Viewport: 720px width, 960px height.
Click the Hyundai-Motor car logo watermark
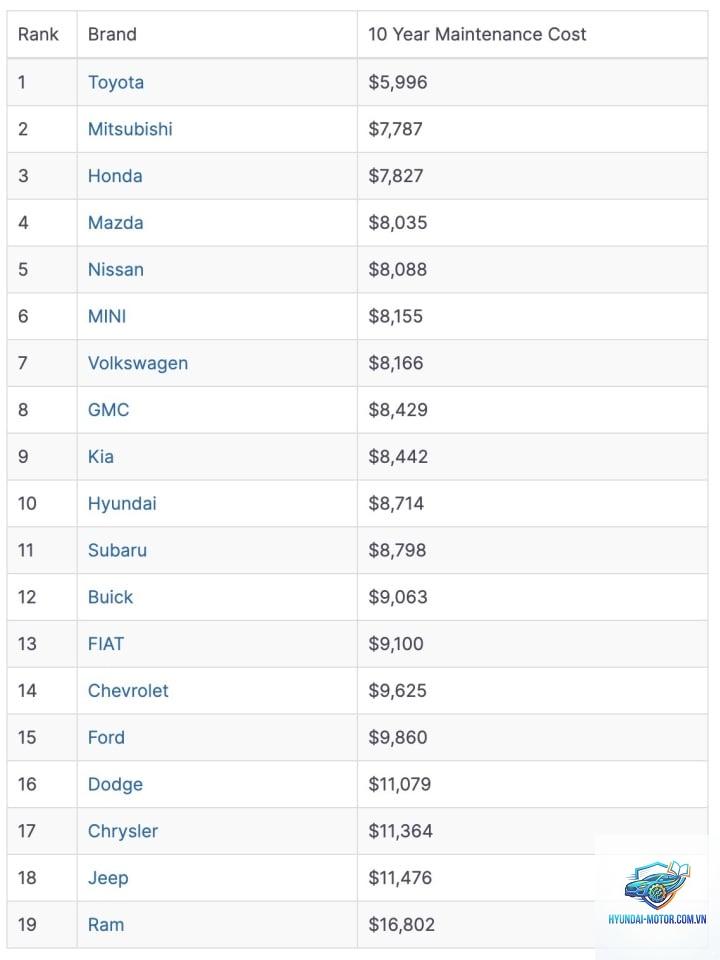pos(657,887)
